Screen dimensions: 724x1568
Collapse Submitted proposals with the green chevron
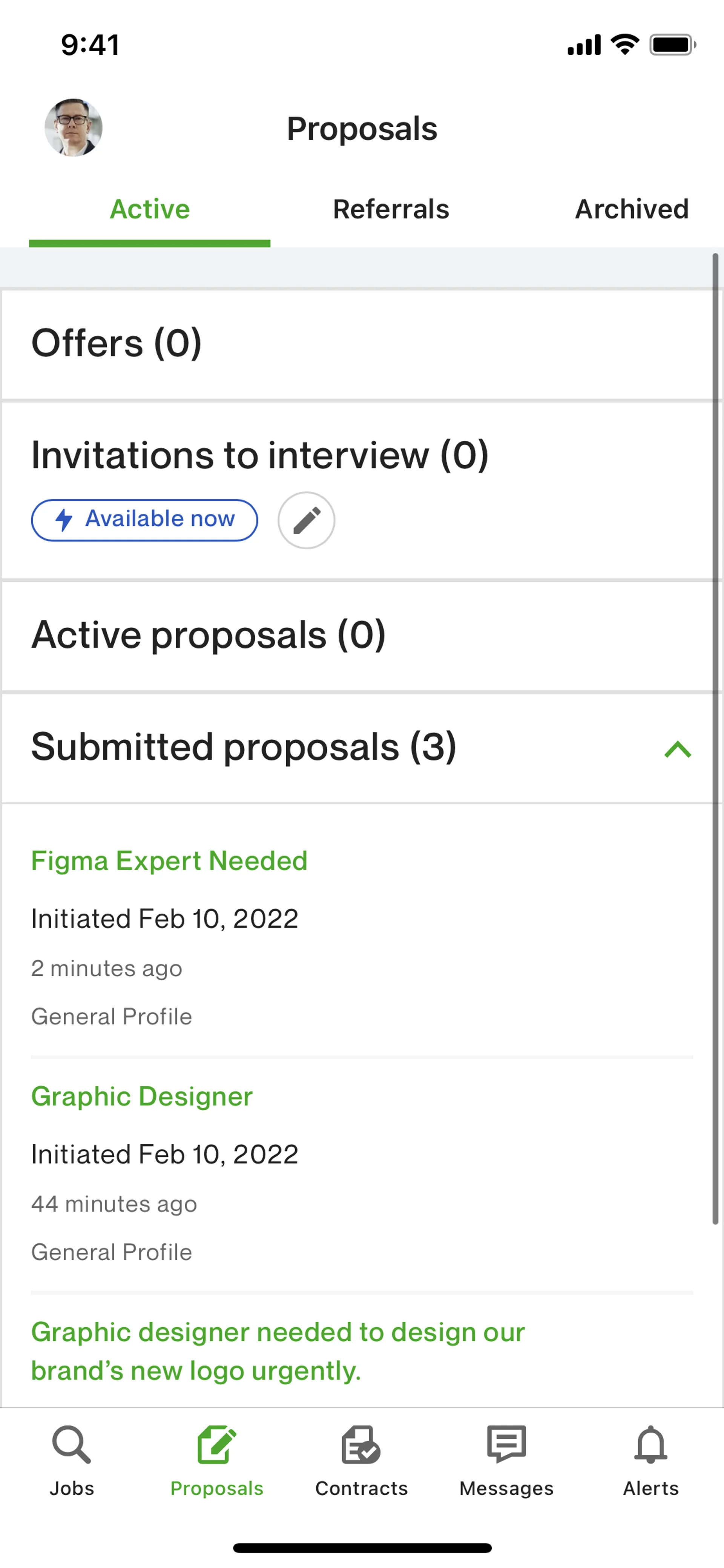pos(678,749)
